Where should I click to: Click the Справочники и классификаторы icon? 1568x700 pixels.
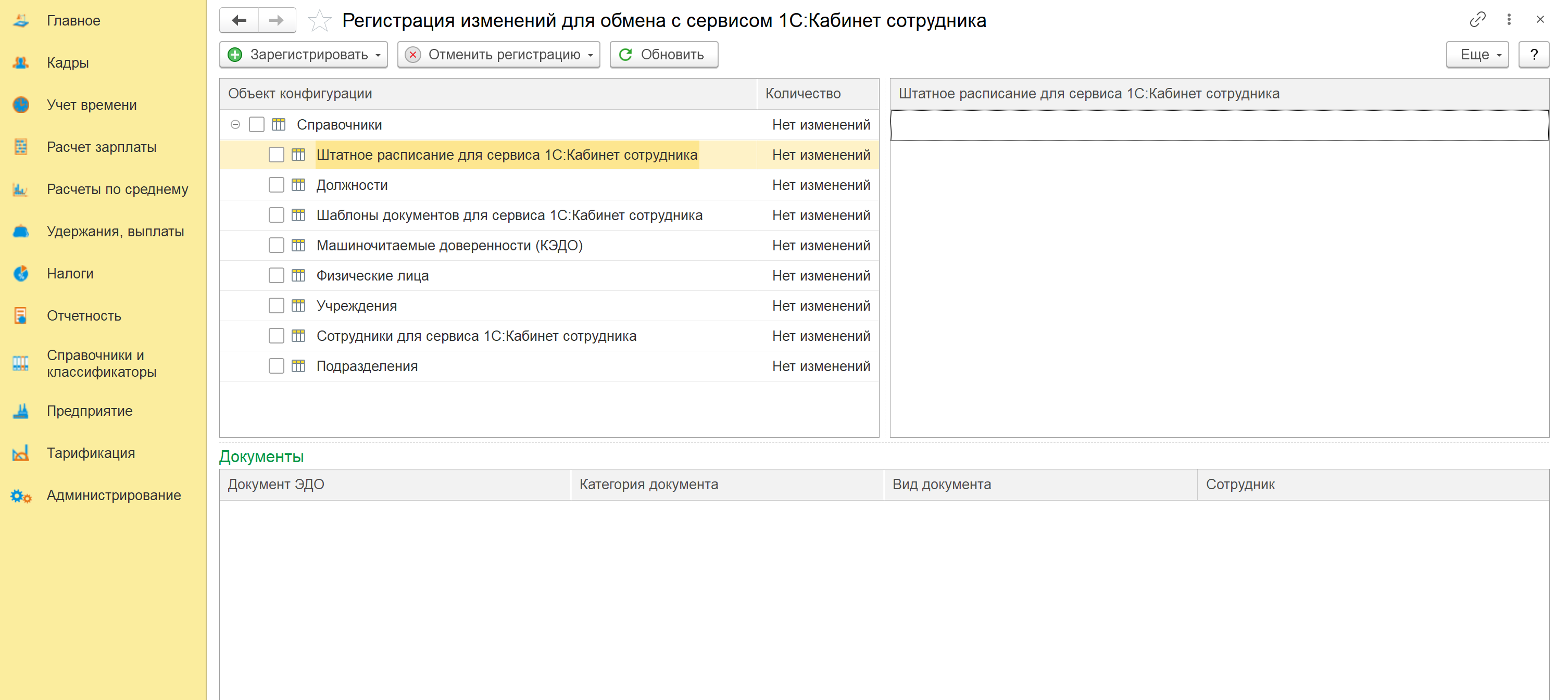21,364
